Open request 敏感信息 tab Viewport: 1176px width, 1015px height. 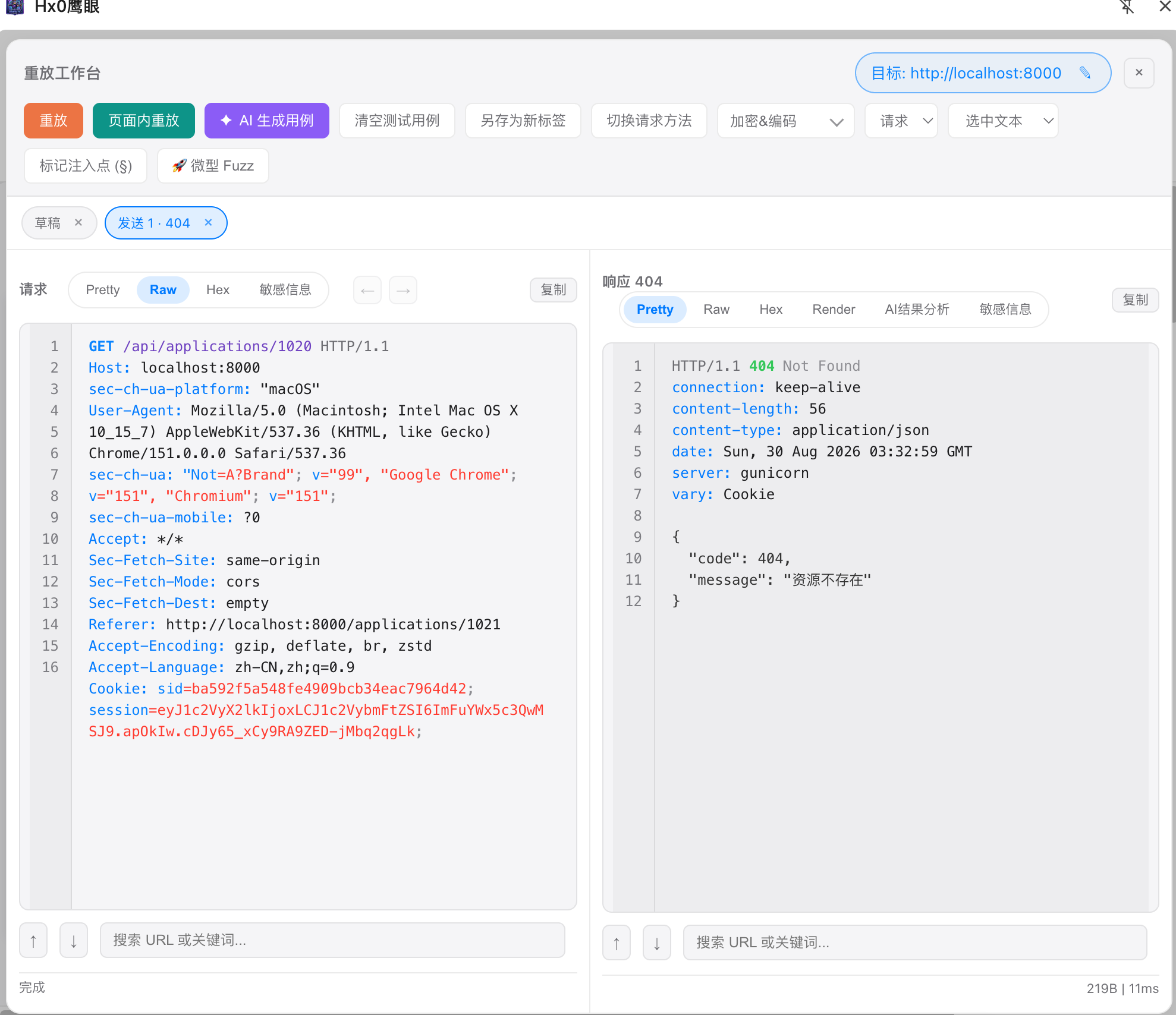[x=285, y=290]
